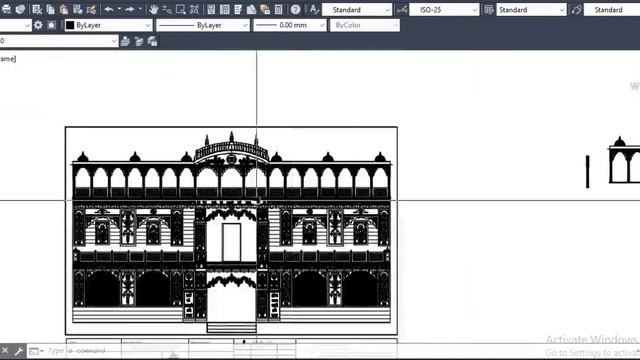Click the partial arch drawing beside the frame

pyautogui.click(x=624, y=160)
